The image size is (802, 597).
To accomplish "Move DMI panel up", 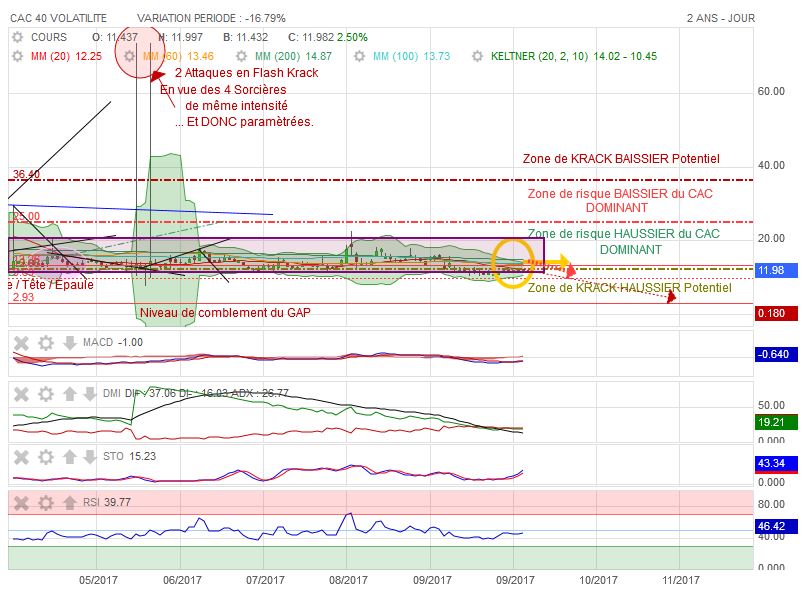I will coord(70,394).
